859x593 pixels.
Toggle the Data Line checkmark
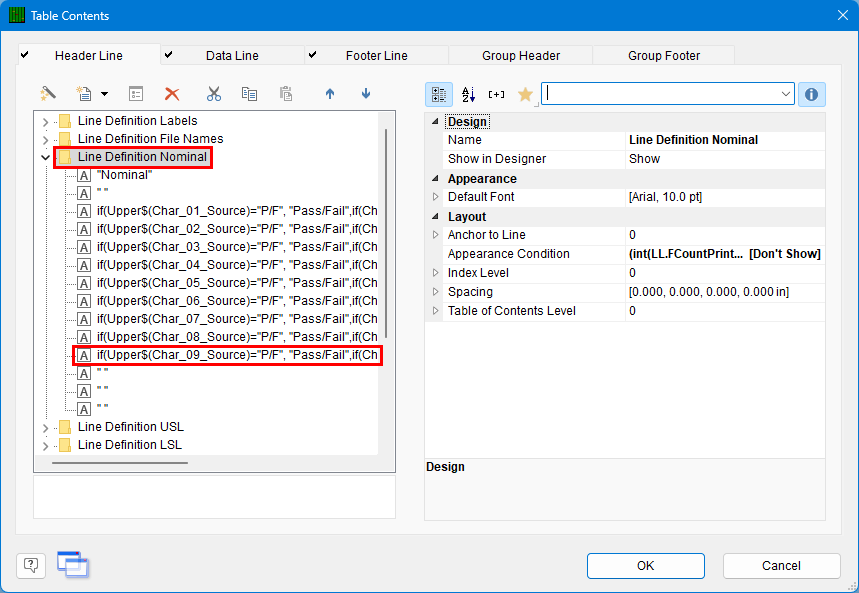pos(169,55)
